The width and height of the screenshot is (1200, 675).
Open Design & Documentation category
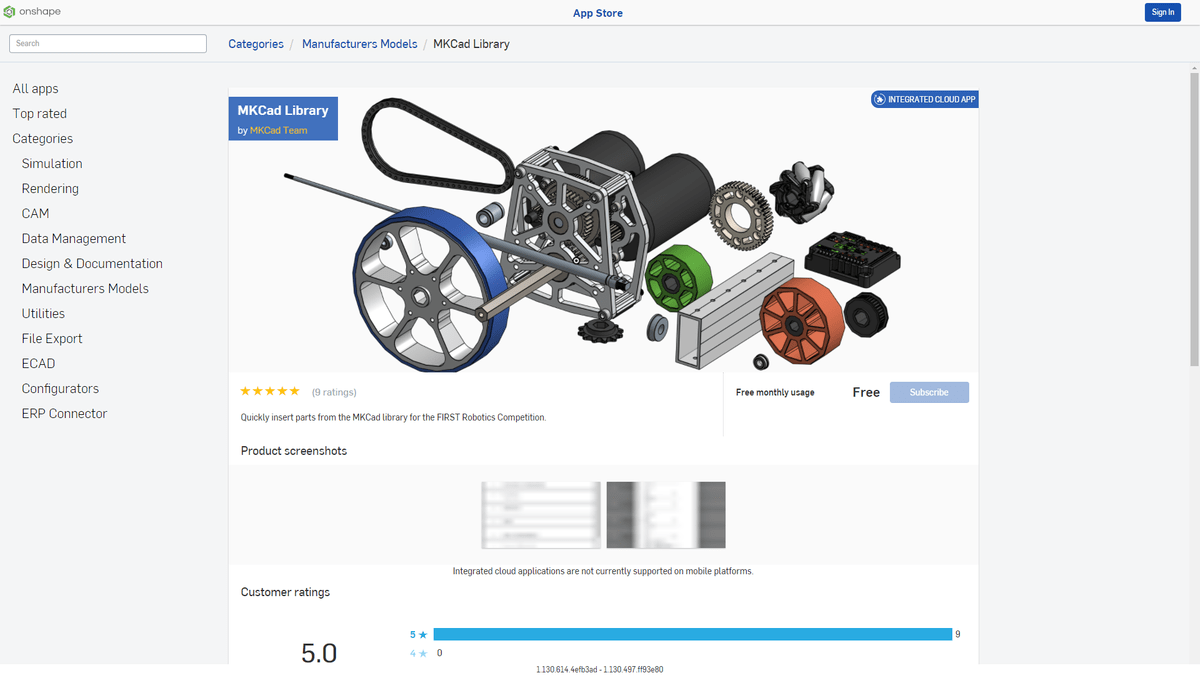pyautogui.click(x=92, y=264)
